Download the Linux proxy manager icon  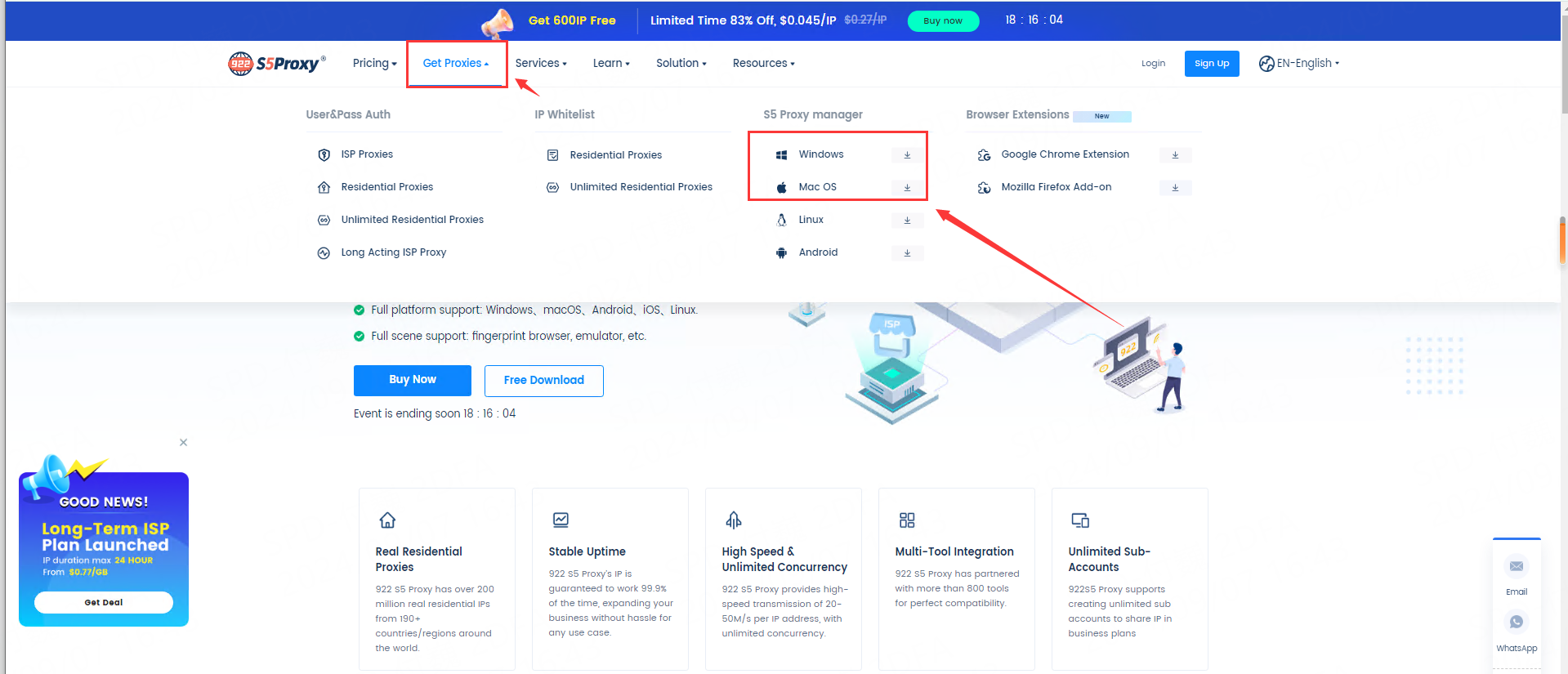click(907, 220)
